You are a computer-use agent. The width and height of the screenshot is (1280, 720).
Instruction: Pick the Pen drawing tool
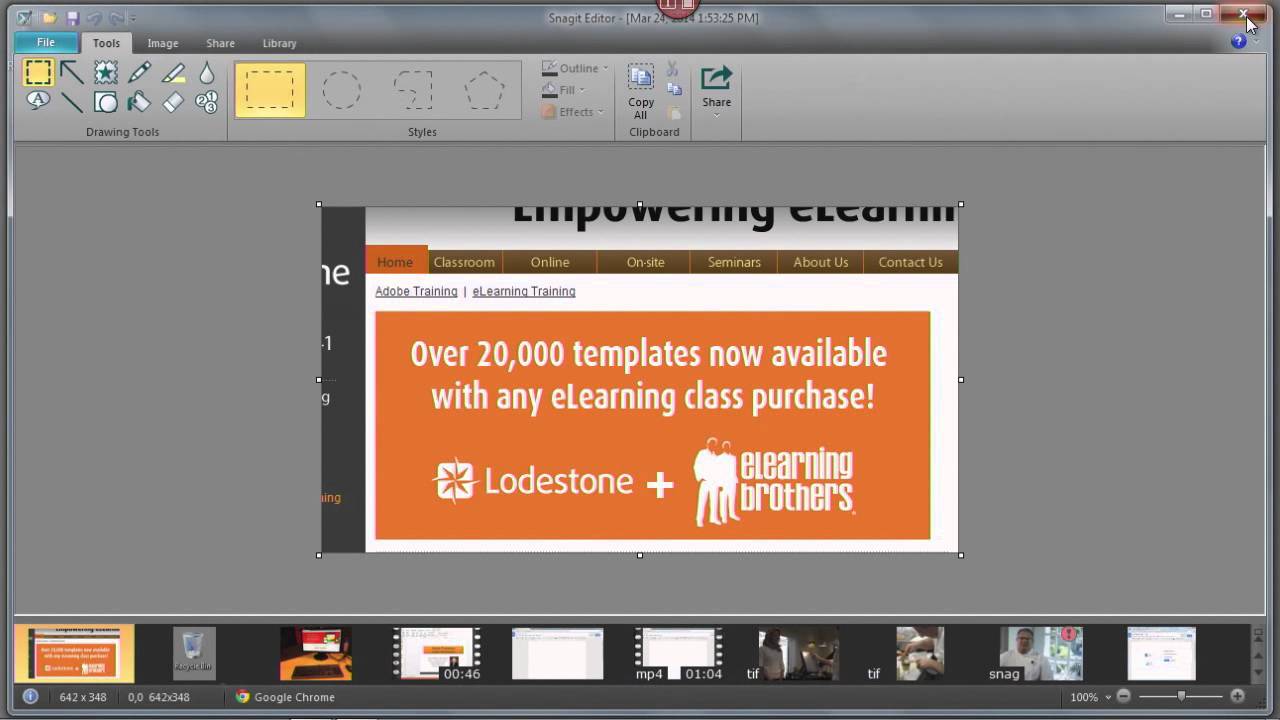pos(139,72)
